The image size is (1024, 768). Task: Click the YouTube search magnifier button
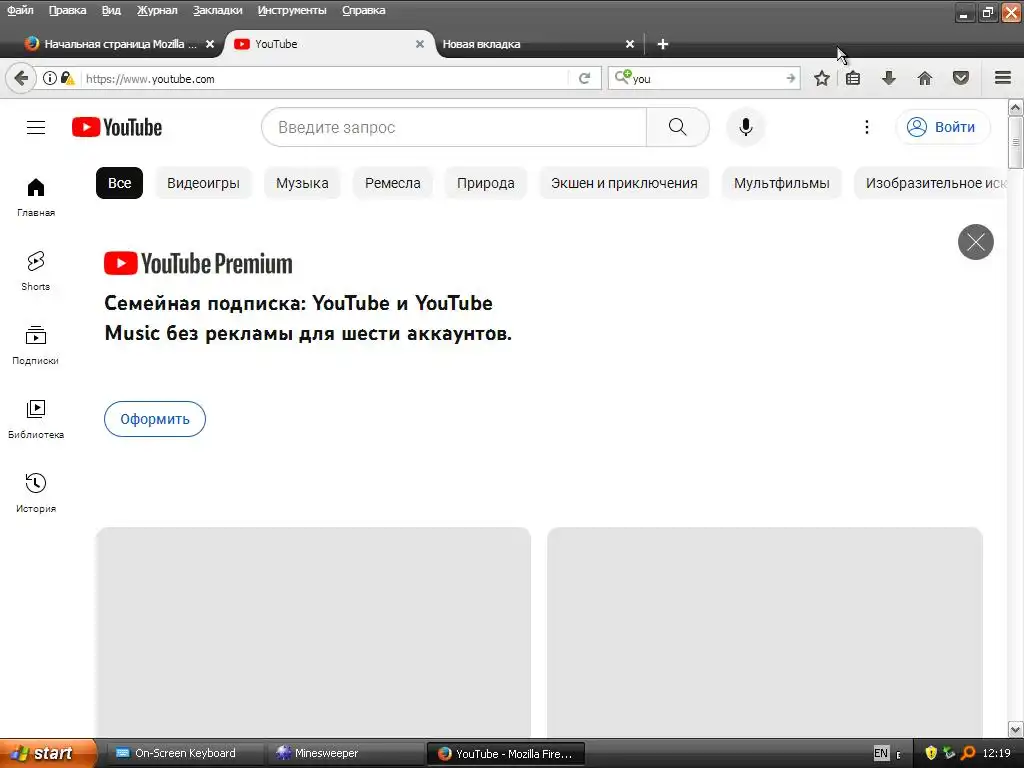(x=677, y=127)
